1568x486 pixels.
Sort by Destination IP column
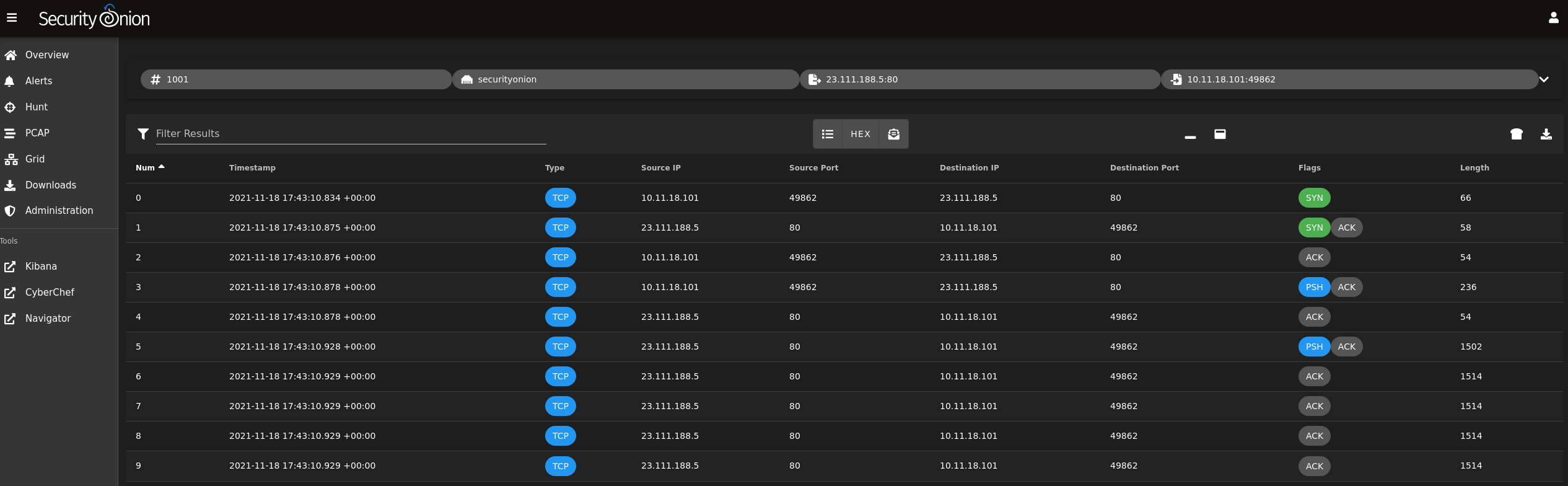pos(969,168)
